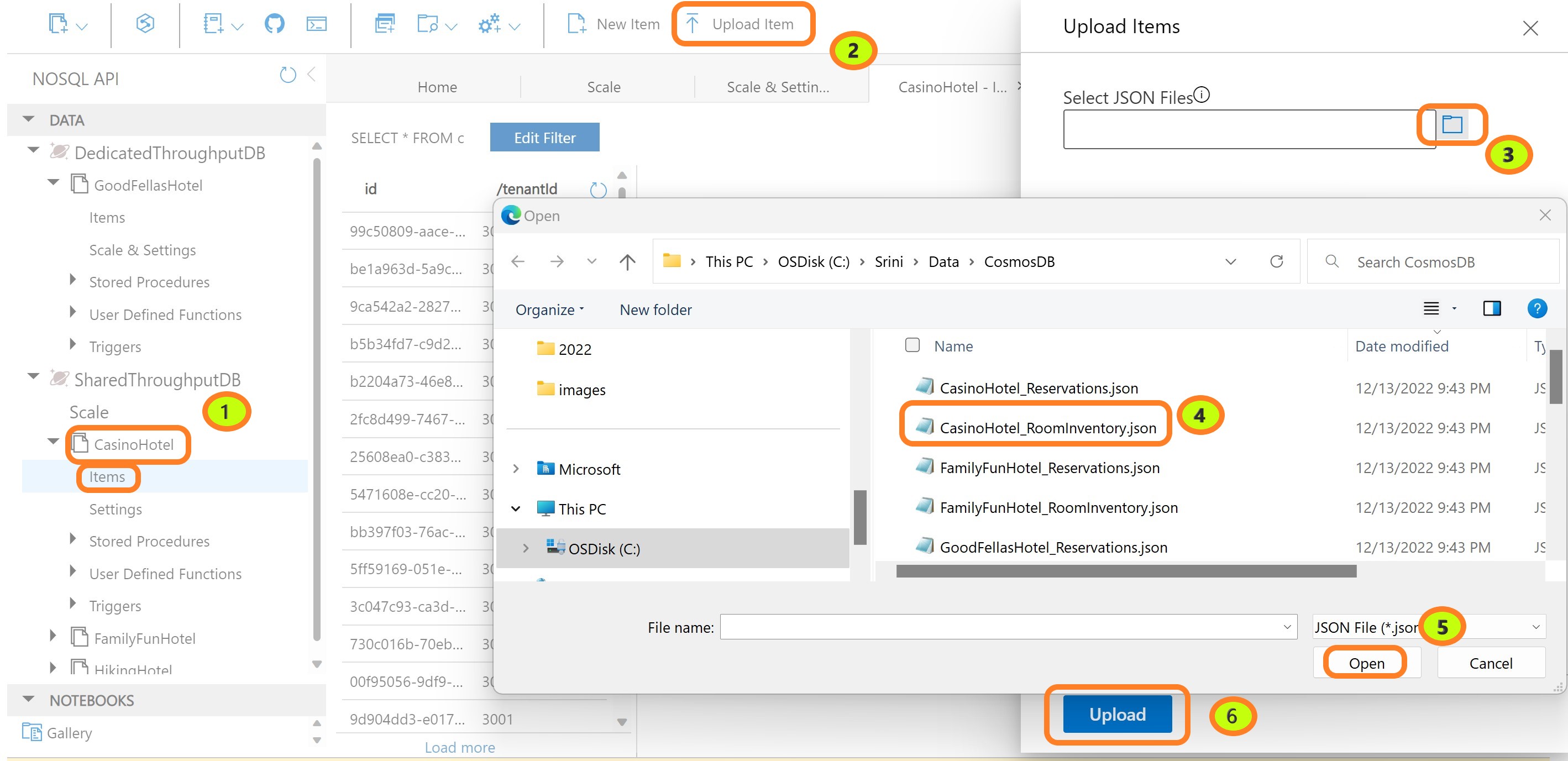Click the refresh icon beside /tenantId column
The image size is (1568, 761).
coord(597,190)
